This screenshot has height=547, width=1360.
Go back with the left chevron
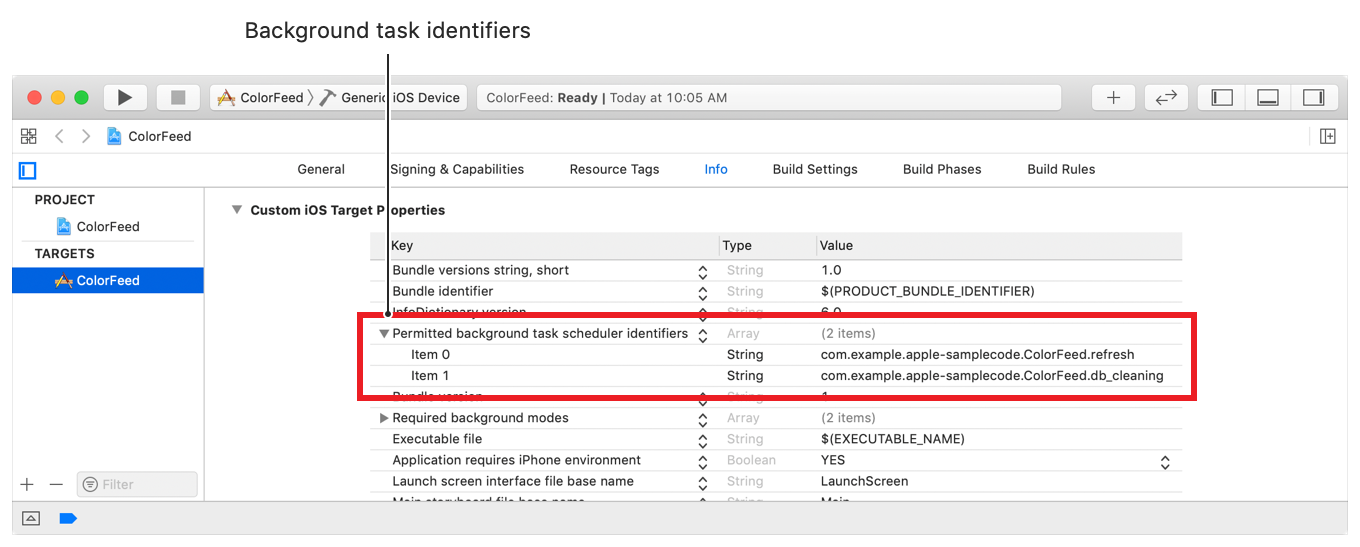click(59, 136)
